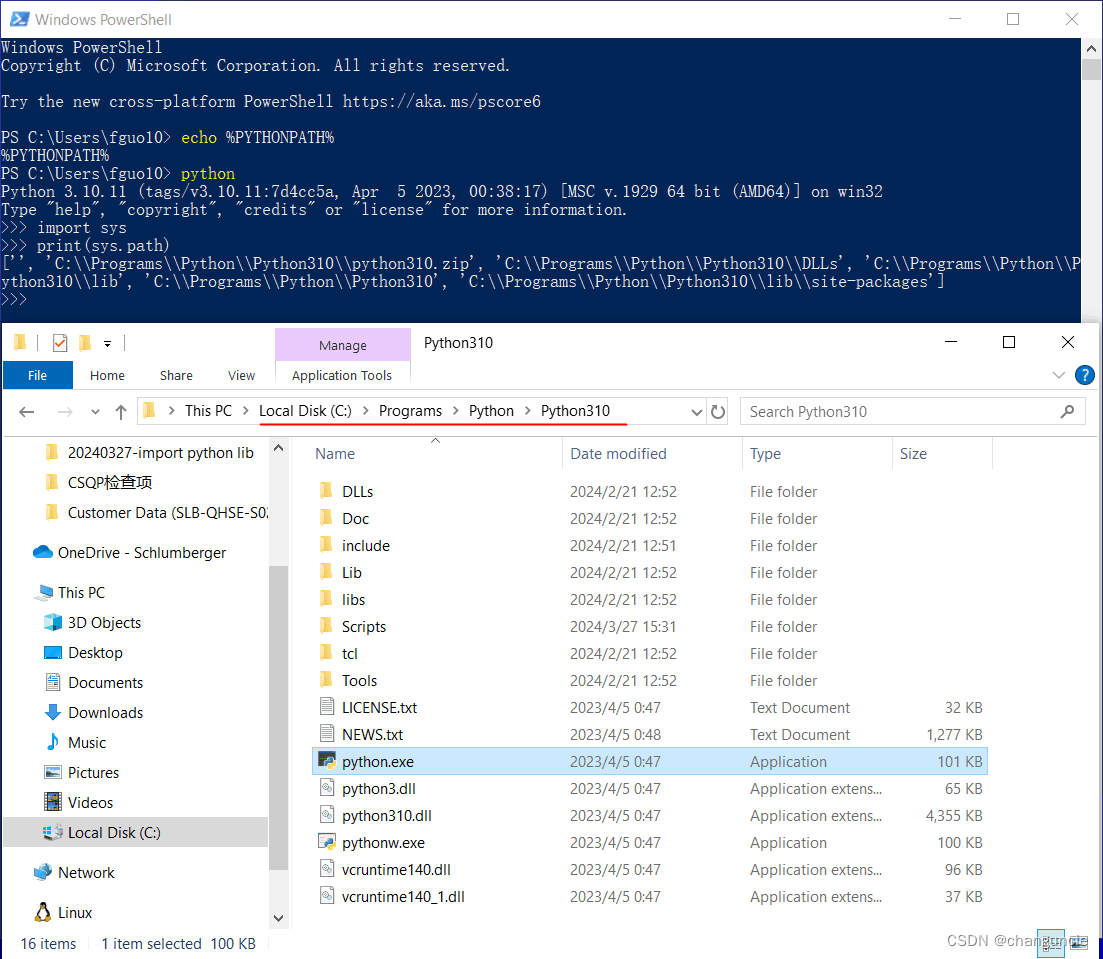Screen dimensions: 1103x959
Task: Open the File menu tab
Action: (x=37, y=375)
